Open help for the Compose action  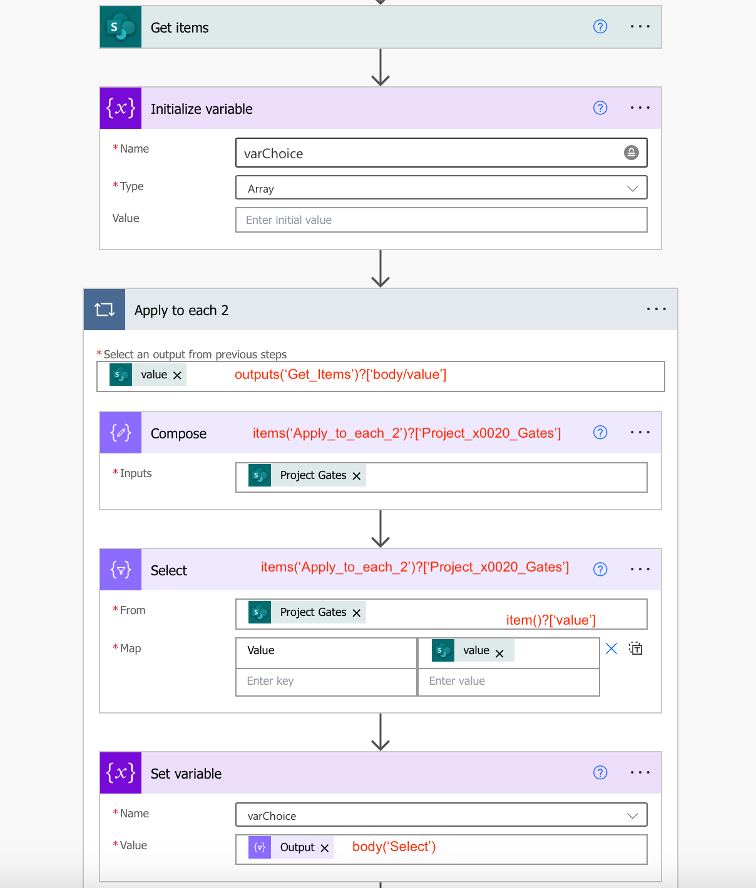pos(600,433)
